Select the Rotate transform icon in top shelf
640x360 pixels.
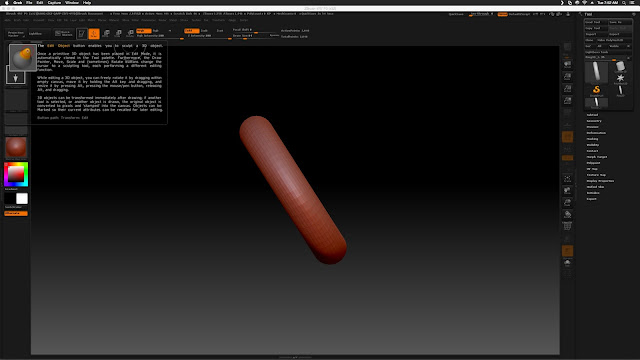[130, 34]
